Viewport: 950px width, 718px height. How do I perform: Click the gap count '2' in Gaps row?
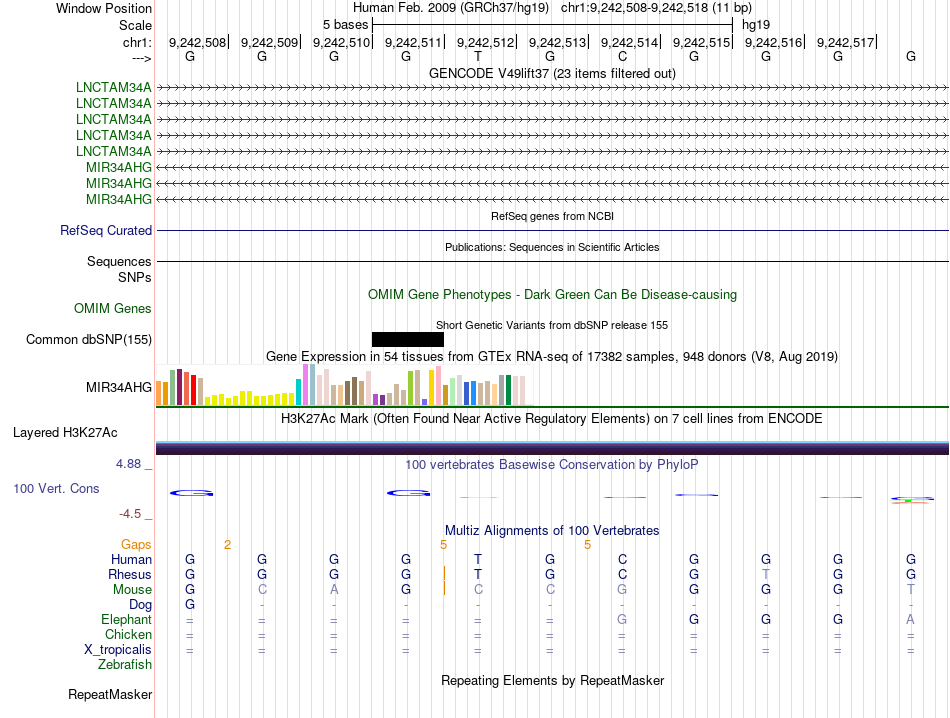point(227,545)
